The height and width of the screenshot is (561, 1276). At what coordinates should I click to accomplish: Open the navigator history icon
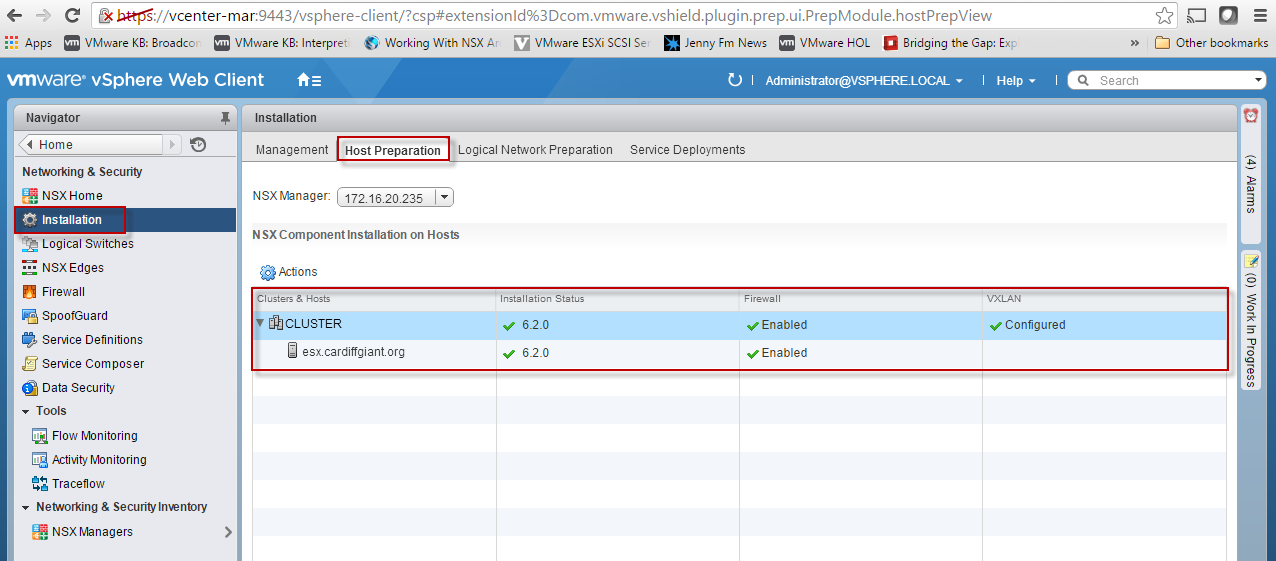click(x=198, y=145)
